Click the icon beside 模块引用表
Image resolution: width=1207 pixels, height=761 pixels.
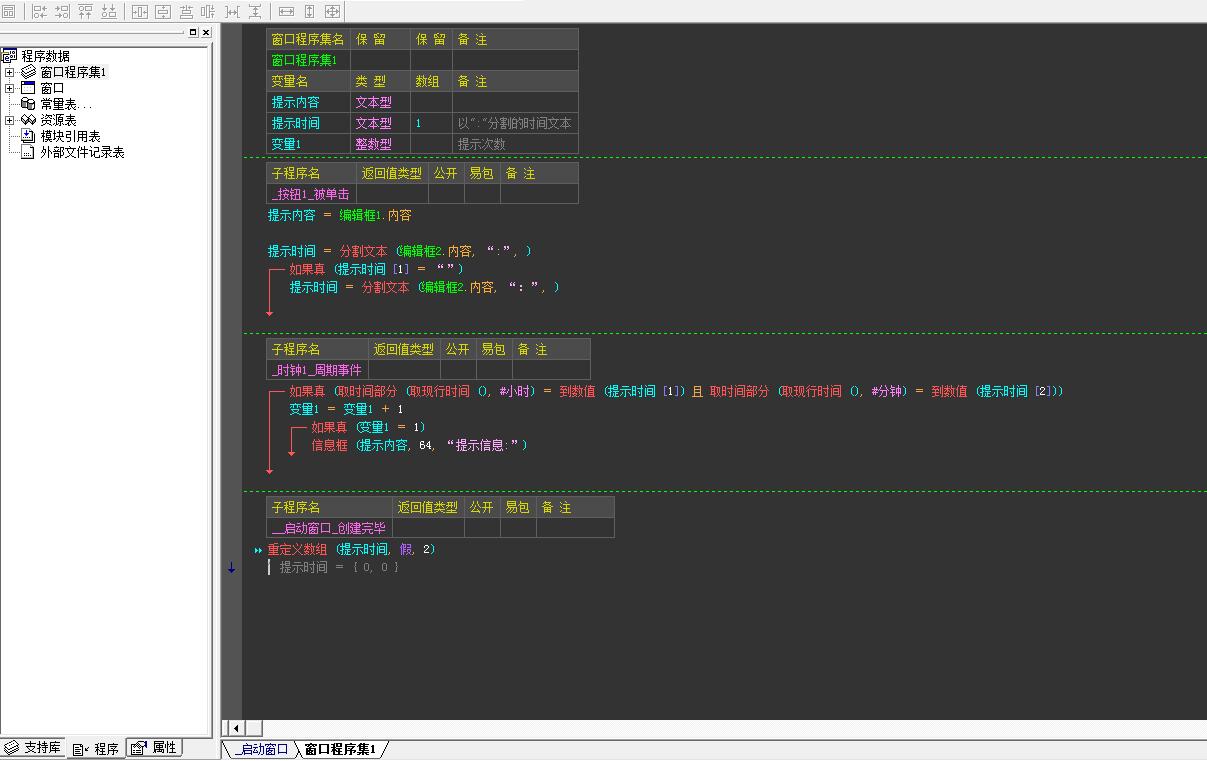(x=28, y=136)
